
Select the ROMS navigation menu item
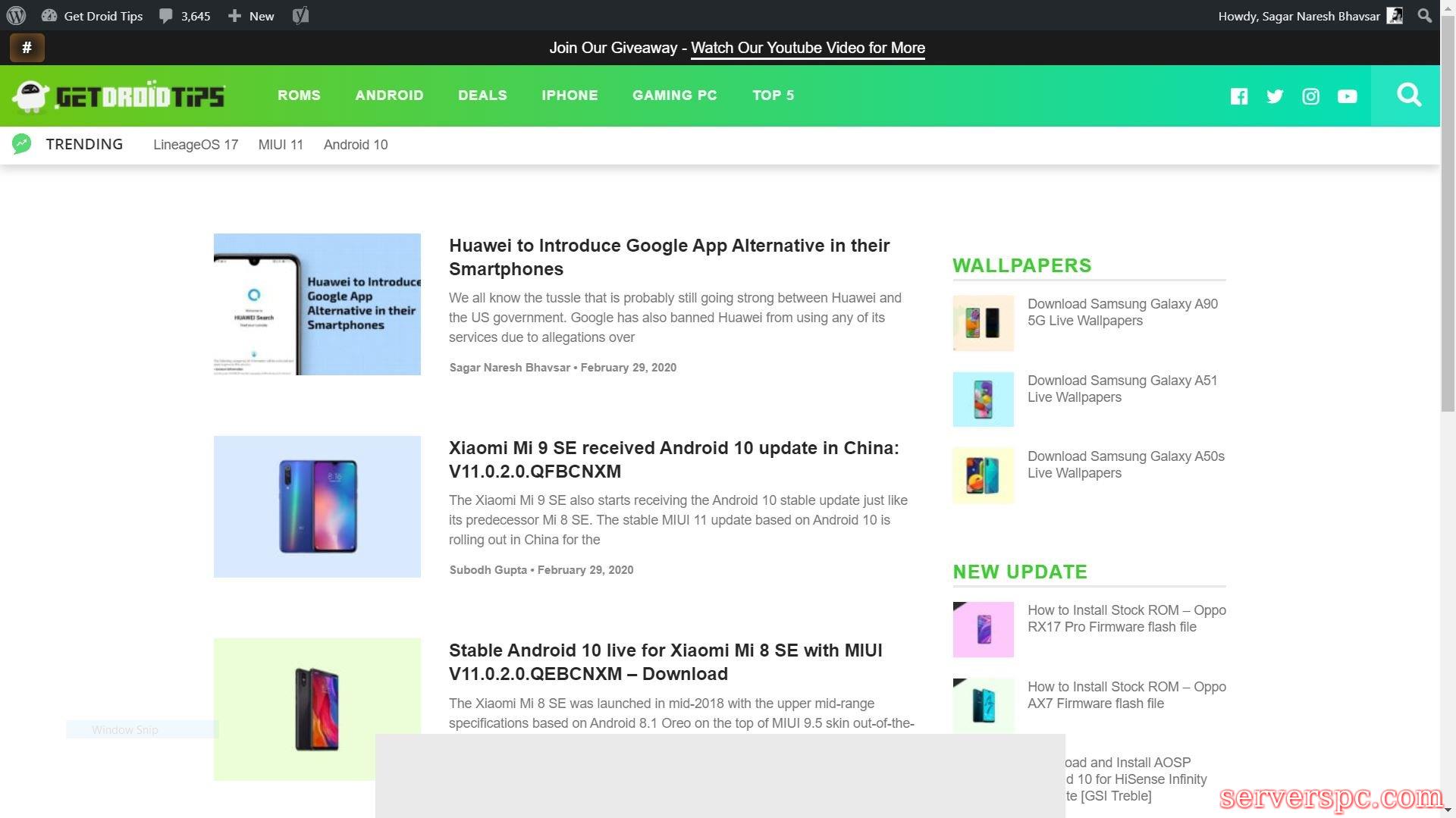tap(299, 96)
